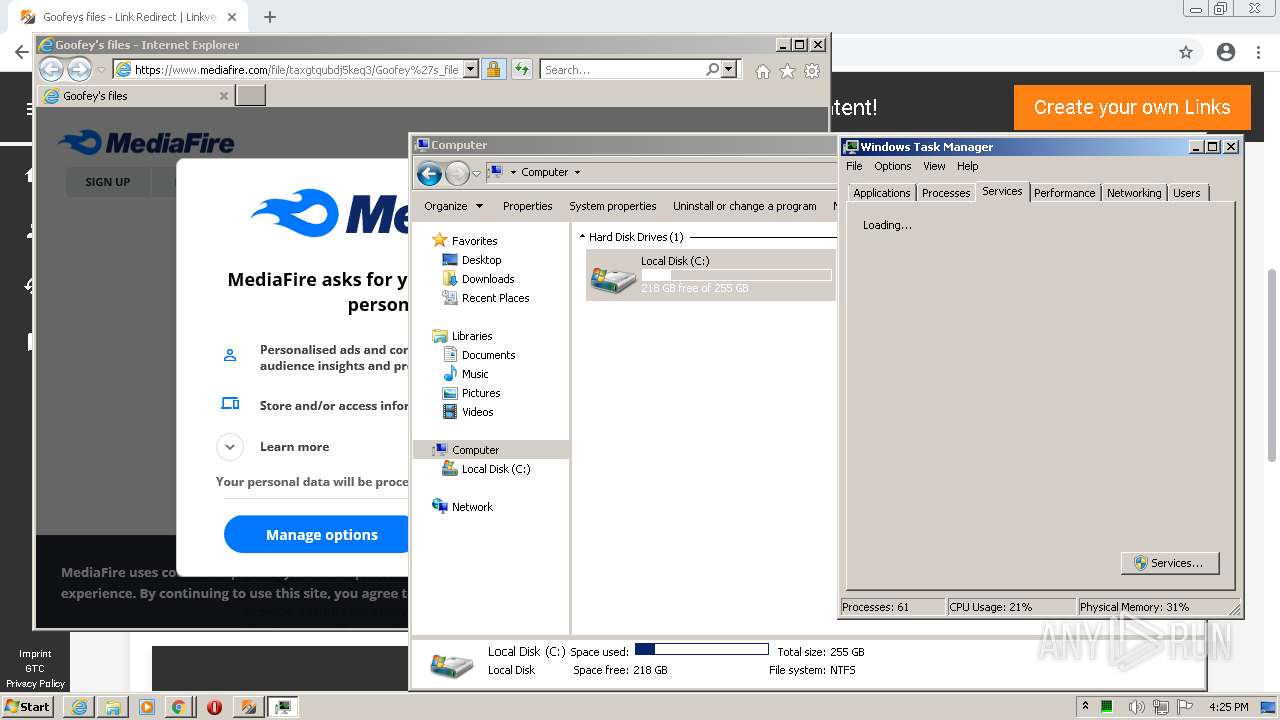Select Task Manager taskbar button
Viewport: 1280px width, 720px height.
(283, 707)
